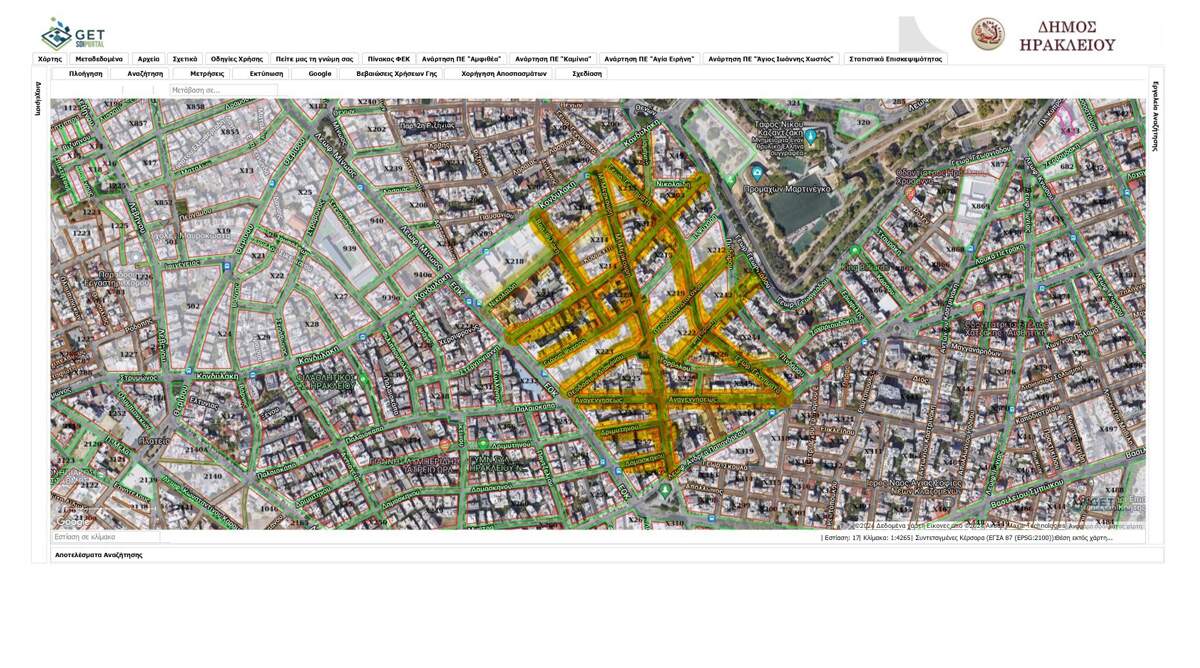Open Ανάρτηση ΠΕ "Αγία Ειρήνη" tab
The height and width of the screenshot is (668, 1200).
pyautogui.click(x=649, y=59)
